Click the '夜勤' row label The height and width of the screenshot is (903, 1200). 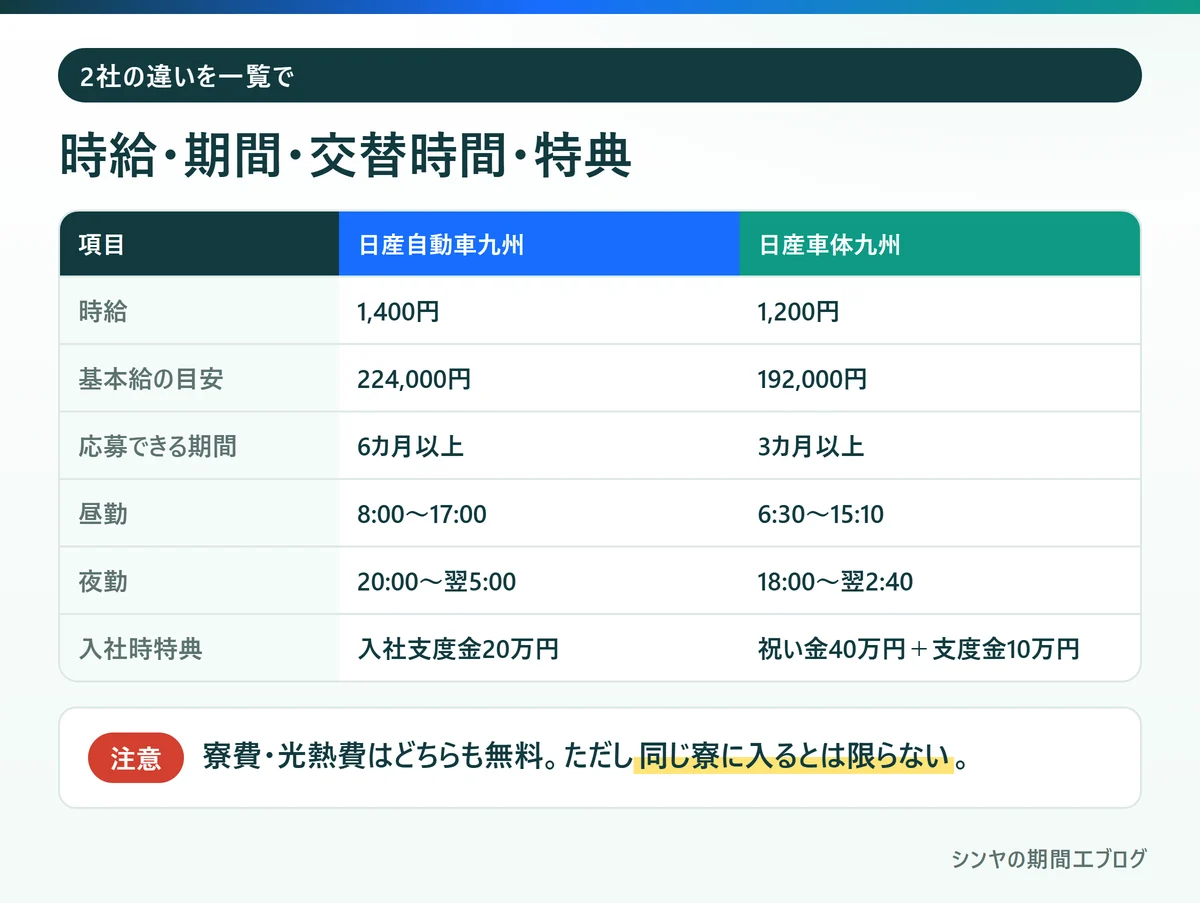pos(103,581)
